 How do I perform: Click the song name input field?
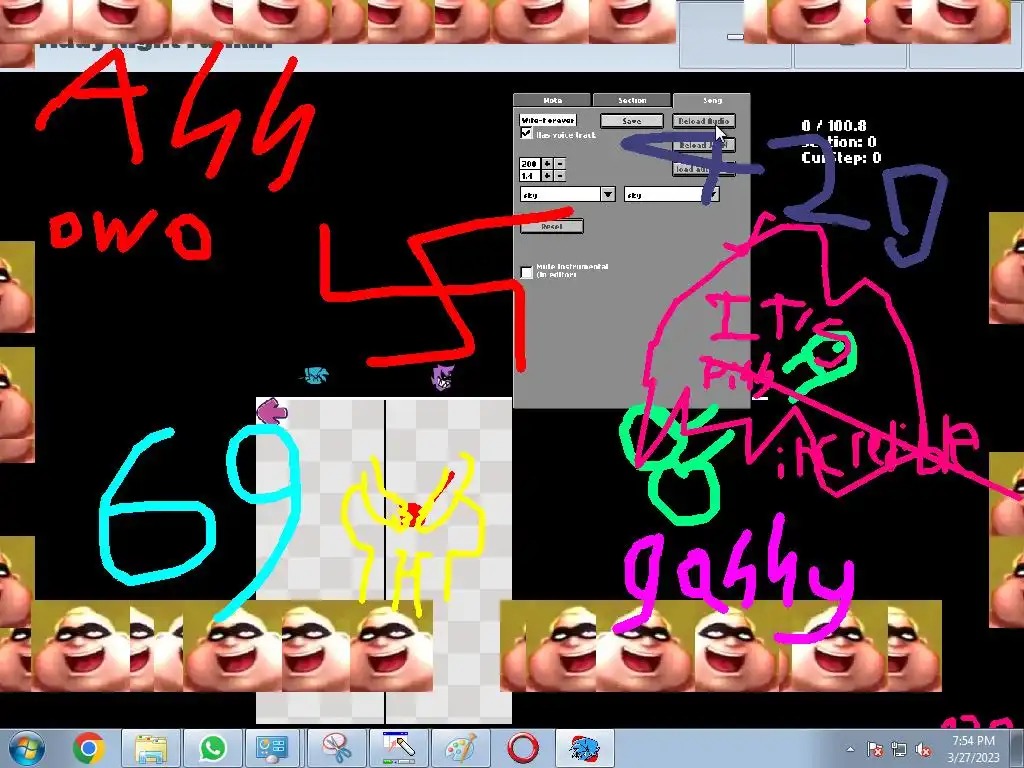[548, 120]
